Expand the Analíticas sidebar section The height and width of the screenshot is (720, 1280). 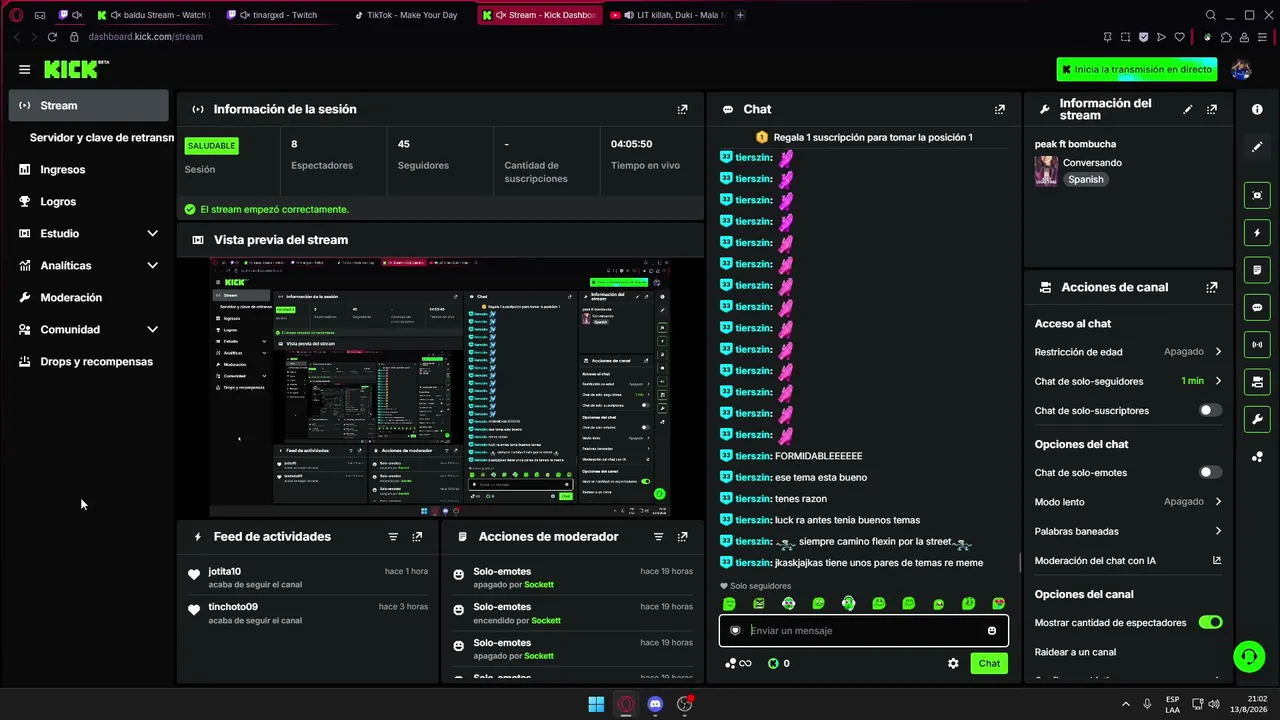pos(89,265)
